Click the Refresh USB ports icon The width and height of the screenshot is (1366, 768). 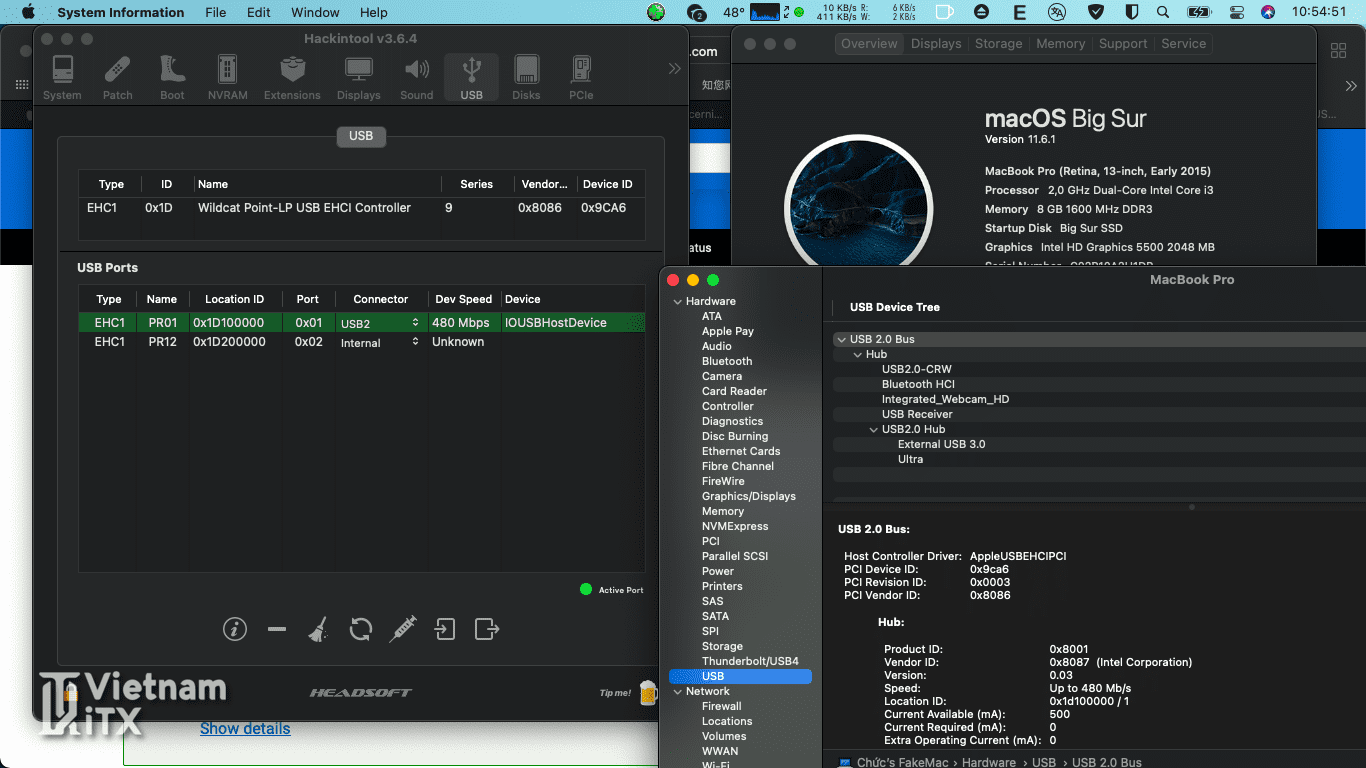coord(361,629)
